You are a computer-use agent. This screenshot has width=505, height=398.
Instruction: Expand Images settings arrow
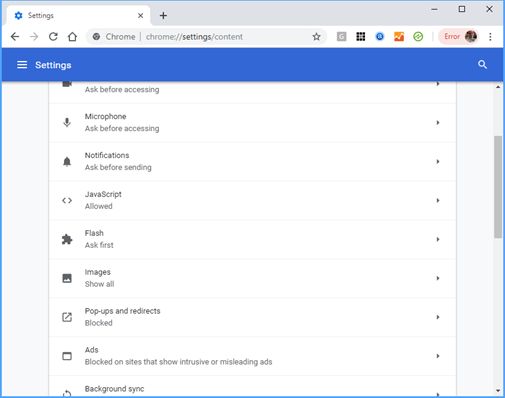pos(438,278)
